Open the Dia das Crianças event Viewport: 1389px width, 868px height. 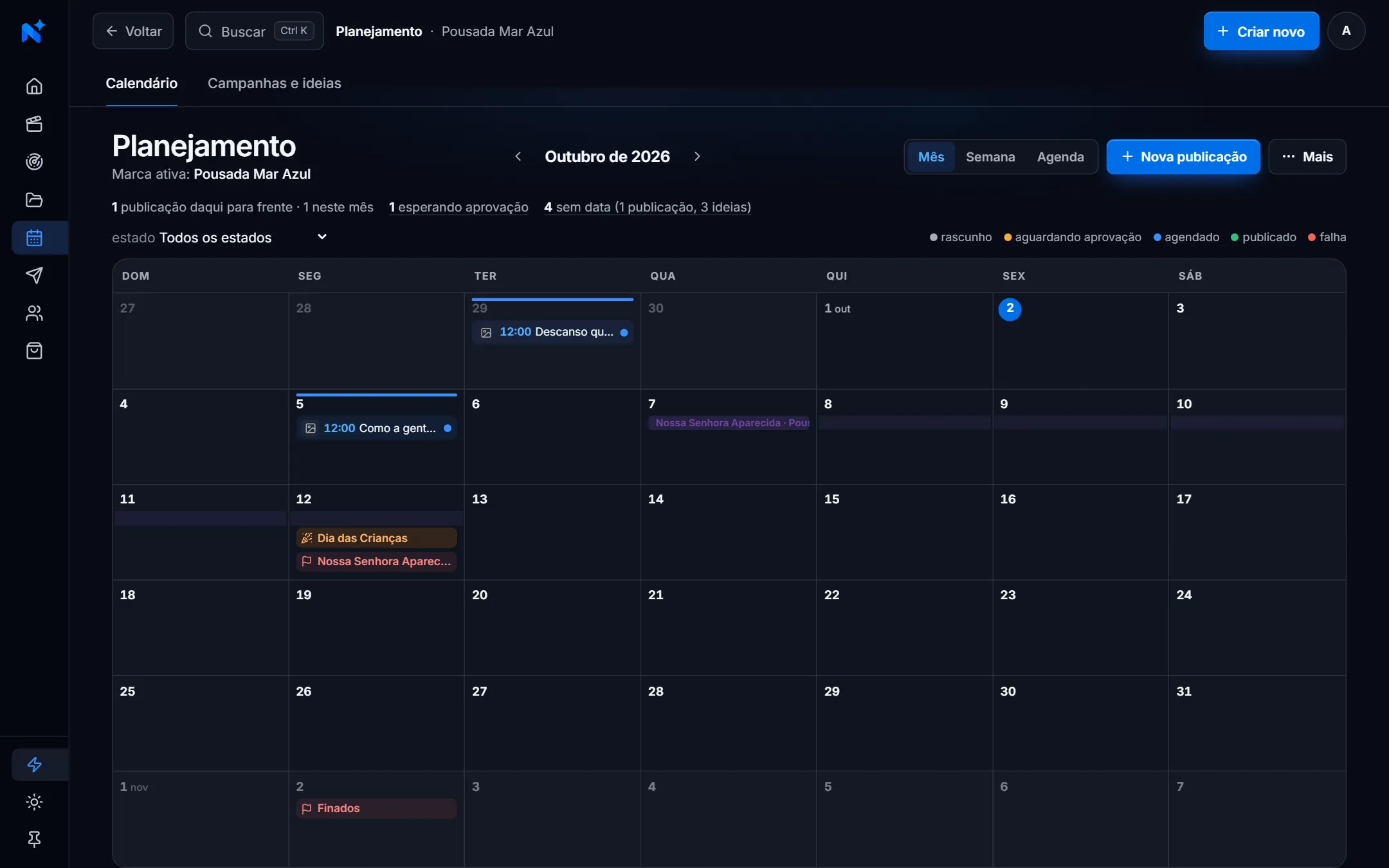tap(377, 538)
